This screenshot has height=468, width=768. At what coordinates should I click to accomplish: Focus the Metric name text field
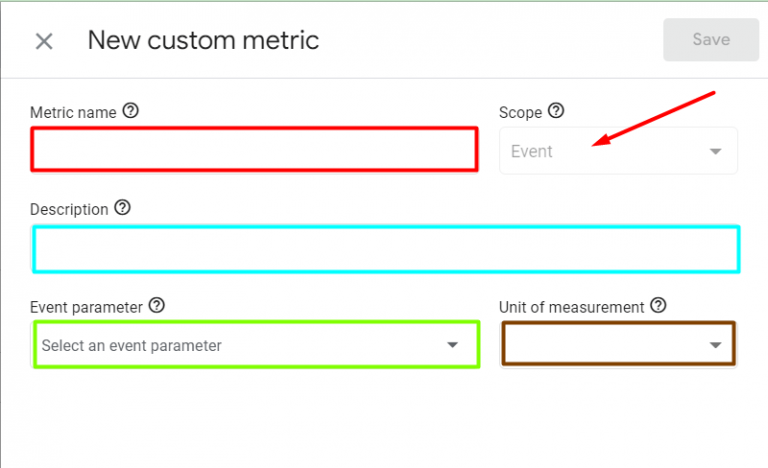254,149
